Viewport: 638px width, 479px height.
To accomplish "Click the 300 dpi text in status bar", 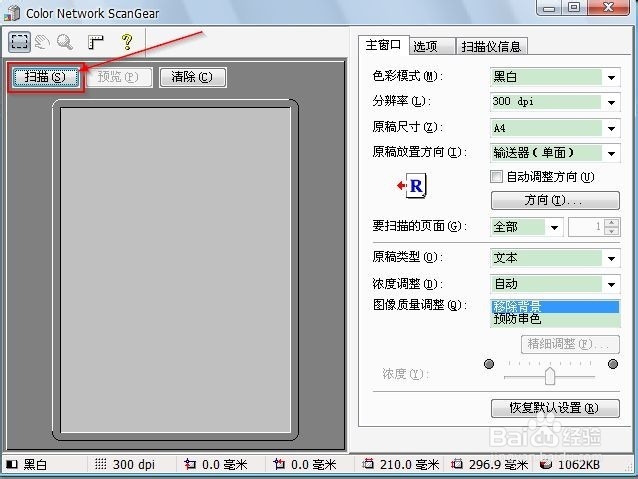I will (x=134, y=464).
